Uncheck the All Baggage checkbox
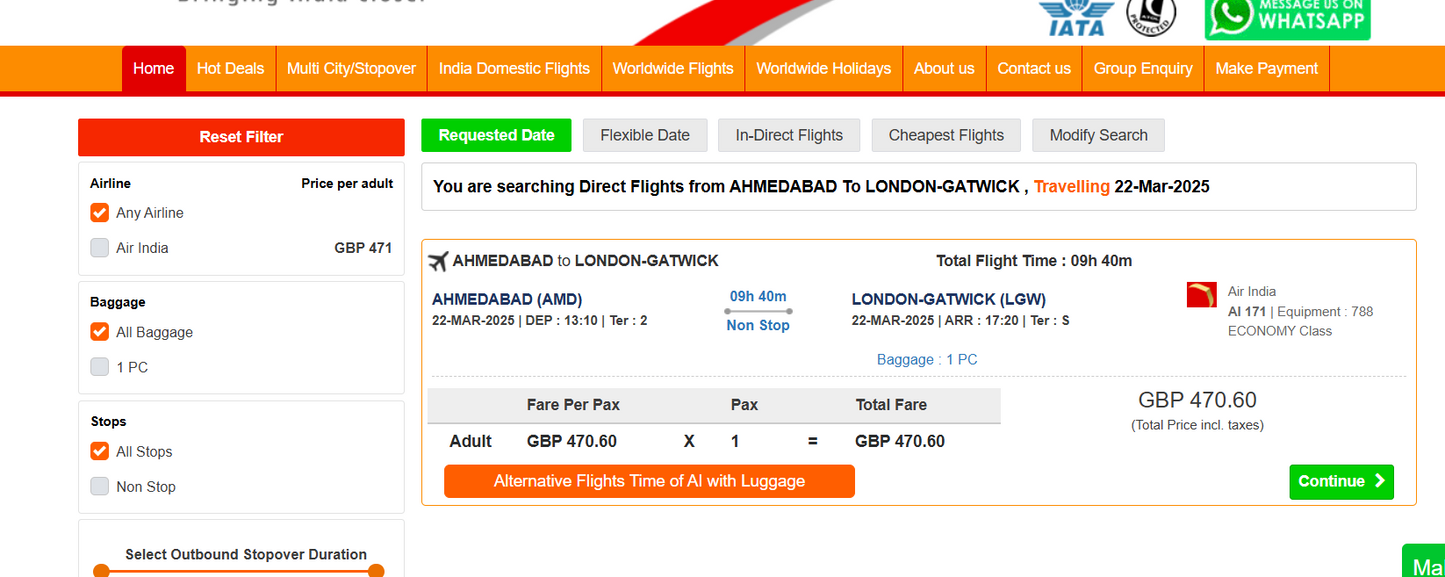This screenshot has width=1445, height=577. pos(99,332)
